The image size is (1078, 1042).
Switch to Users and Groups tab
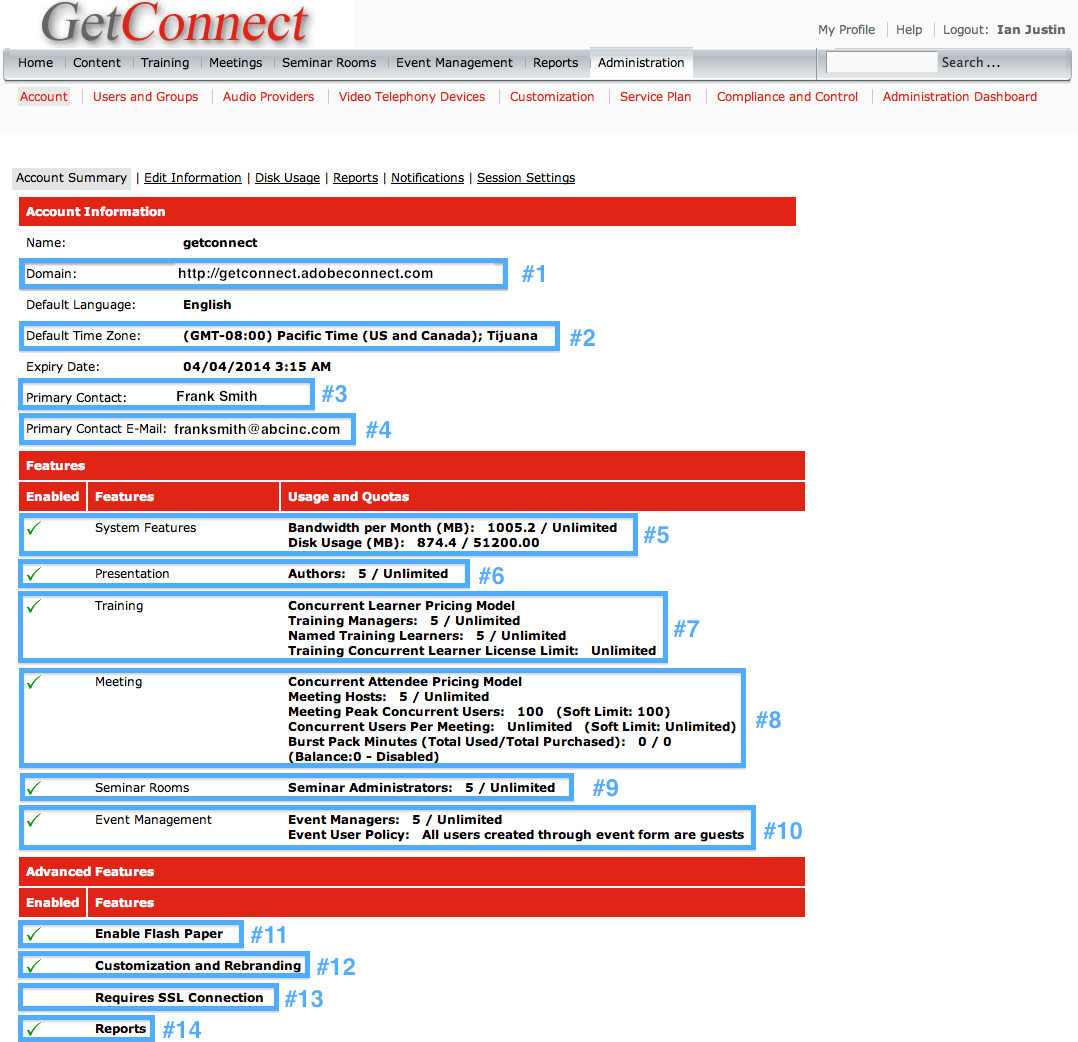(145, 97)
